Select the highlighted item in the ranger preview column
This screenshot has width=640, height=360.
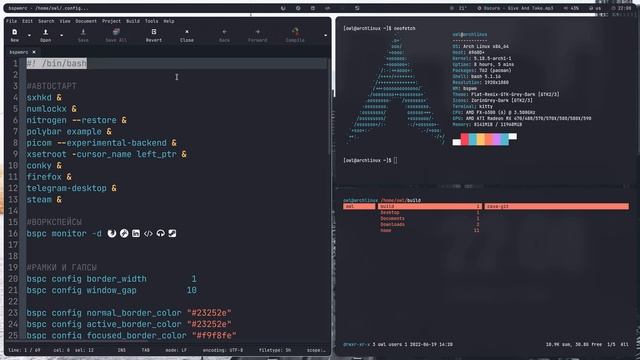(557, 207)
